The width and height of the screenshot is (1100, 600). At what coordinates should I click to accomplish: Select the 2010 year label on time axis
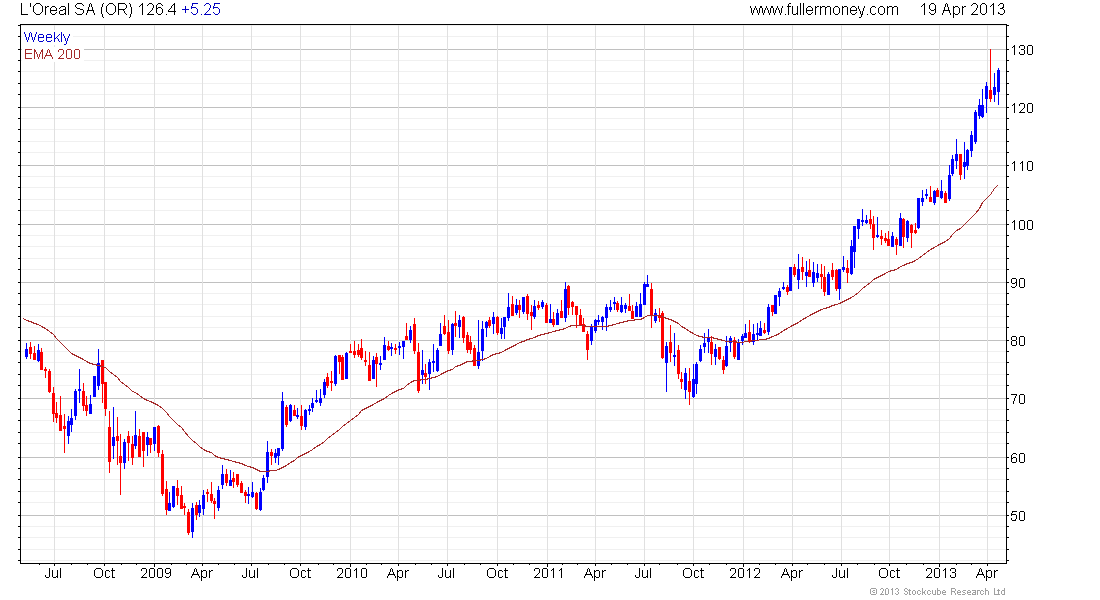351,573
